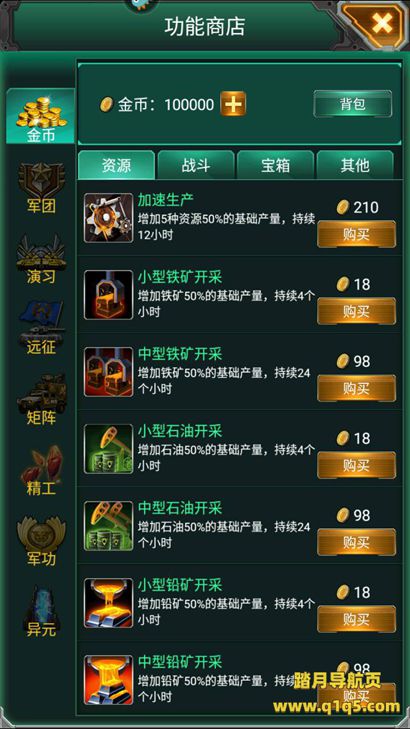Click the 小型石油开采 item thumbnail
This screenshot has height=729, width=410.
(x=108, y=449)
